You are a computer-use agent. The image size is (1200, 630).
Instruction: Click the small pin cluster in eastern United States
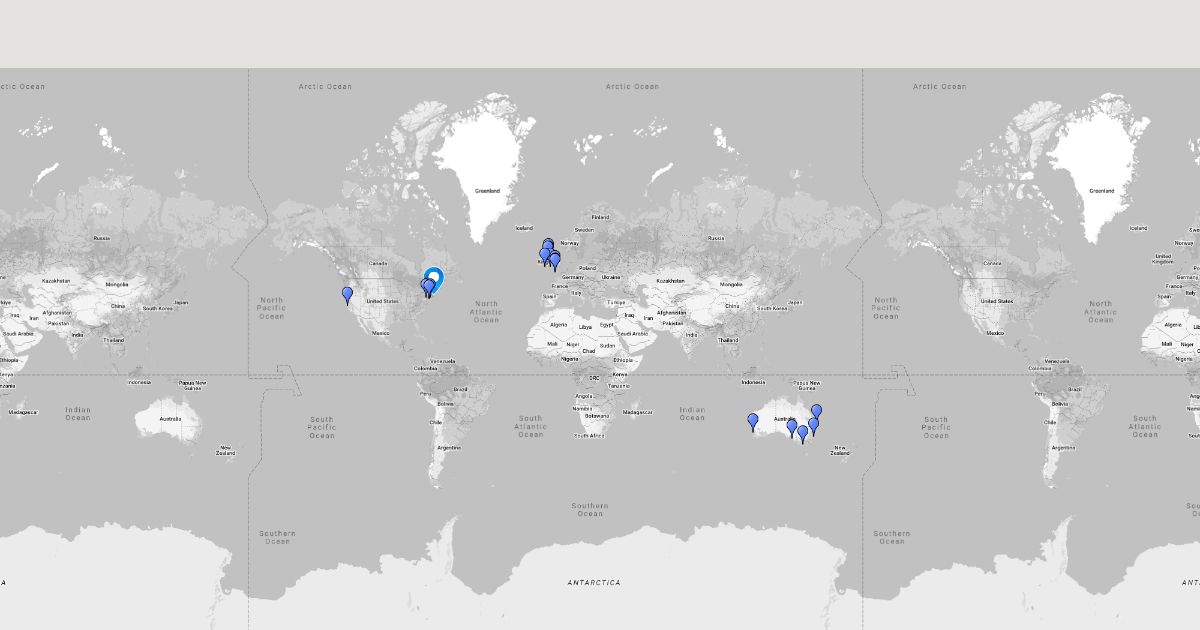tap(427, 288)
